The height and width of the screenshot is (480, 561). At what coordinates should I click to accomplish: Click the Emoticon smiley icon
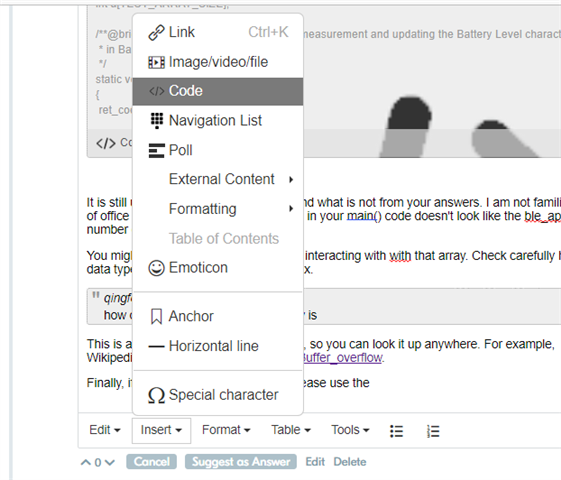point(156,268)
